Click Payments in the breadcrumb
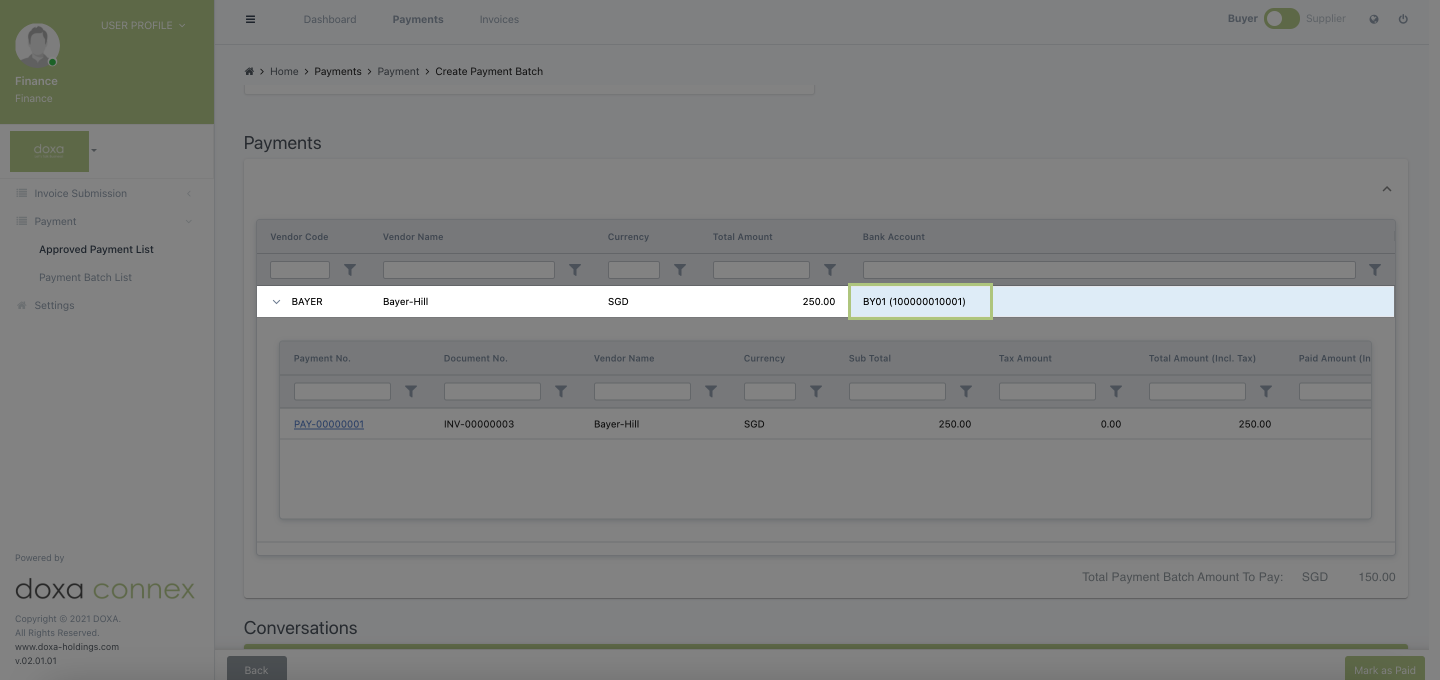Viewport: 1440px width, 680px height. tap(338, 72)
